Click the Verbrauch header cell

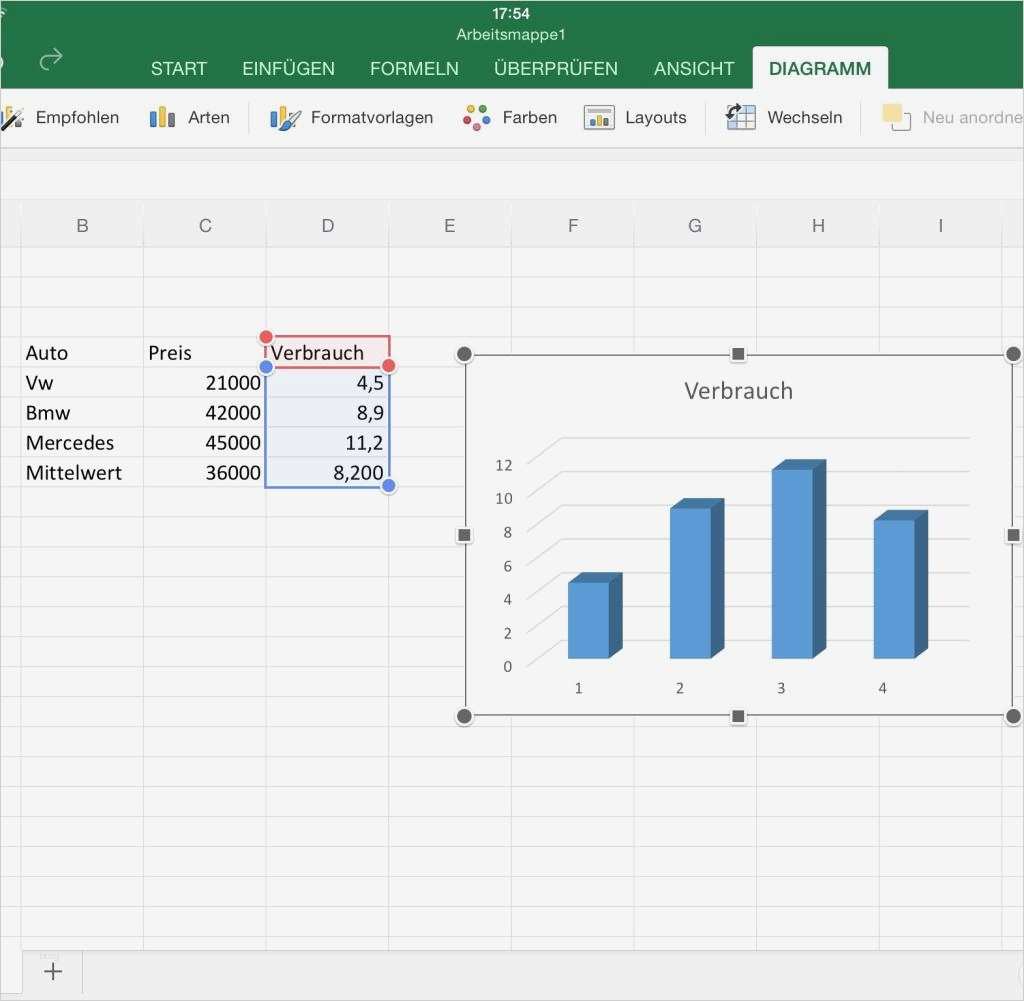[328, 353]
